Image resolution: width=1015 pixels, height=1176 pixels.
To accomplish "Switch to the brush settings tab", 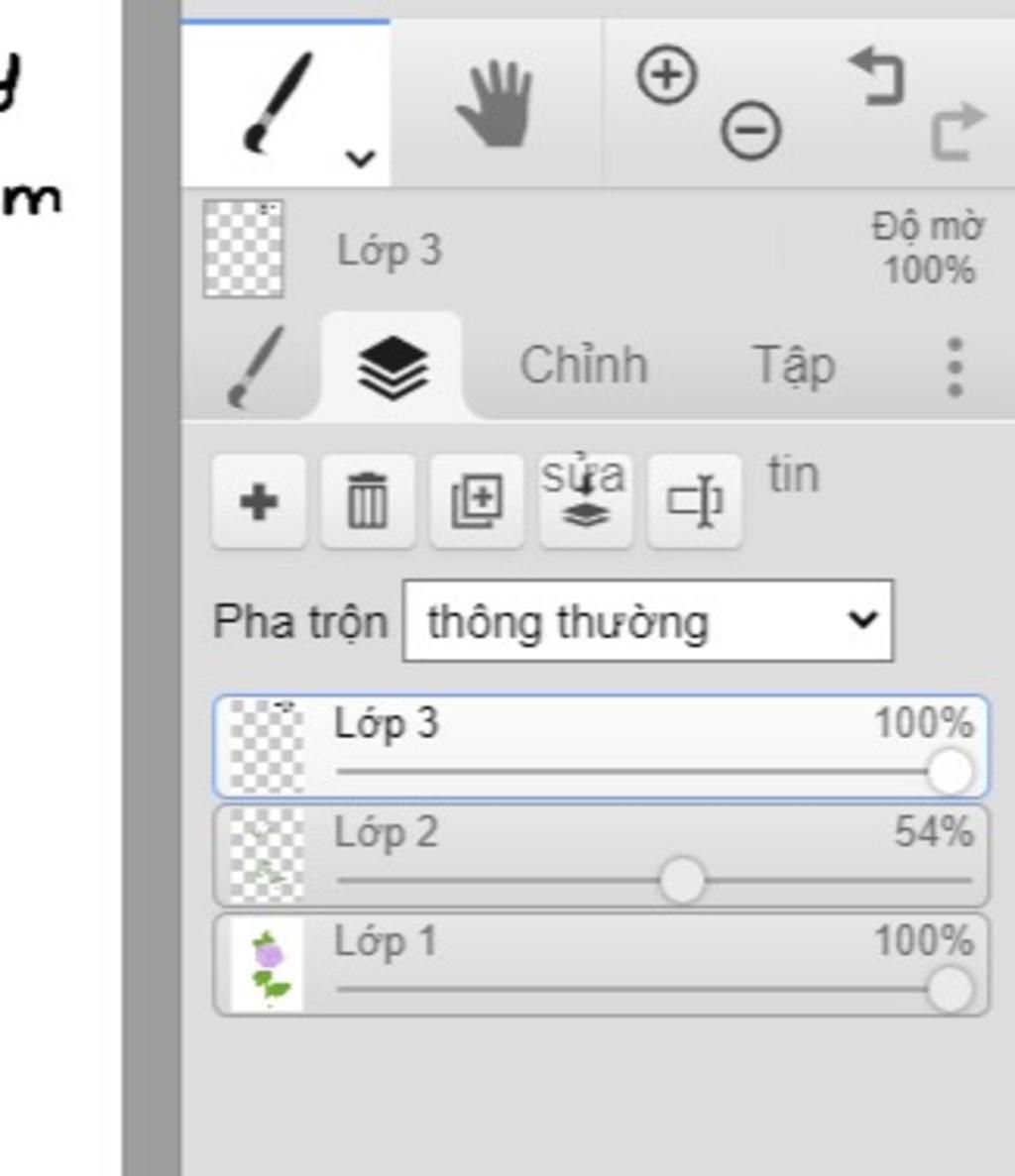I will pos(255,366).
